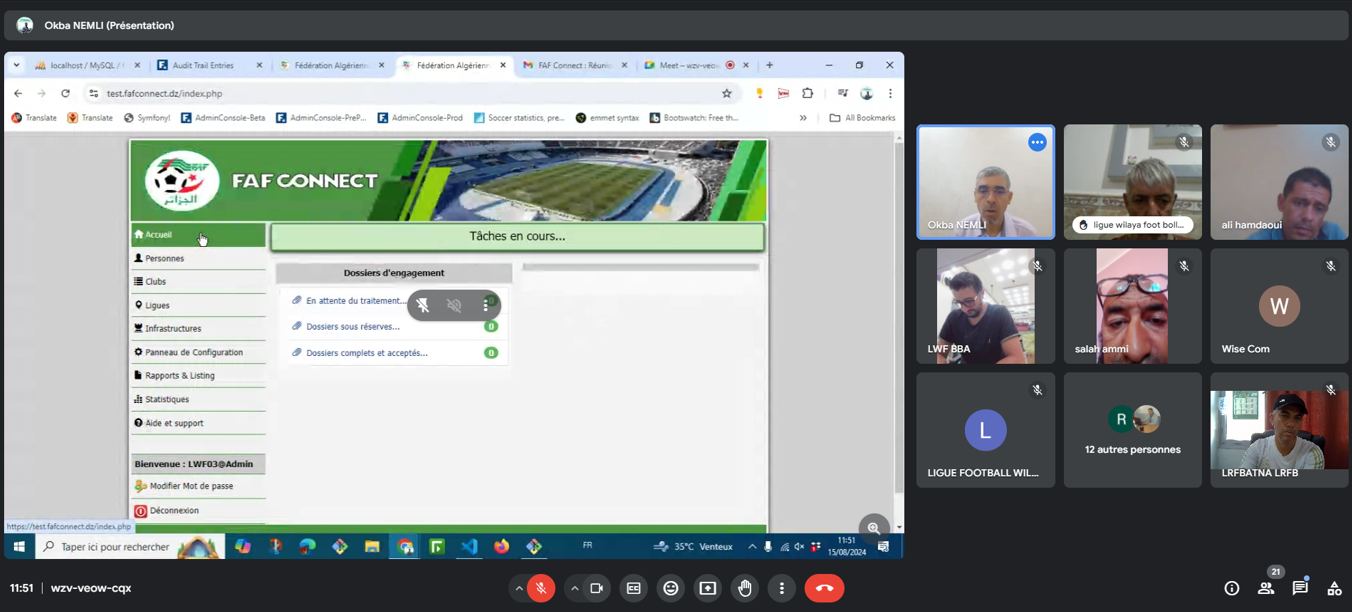Viewport: 1352px width, 612px height.
Task: Select the salah ammi video tile
Action: (x=1133, y=306)
